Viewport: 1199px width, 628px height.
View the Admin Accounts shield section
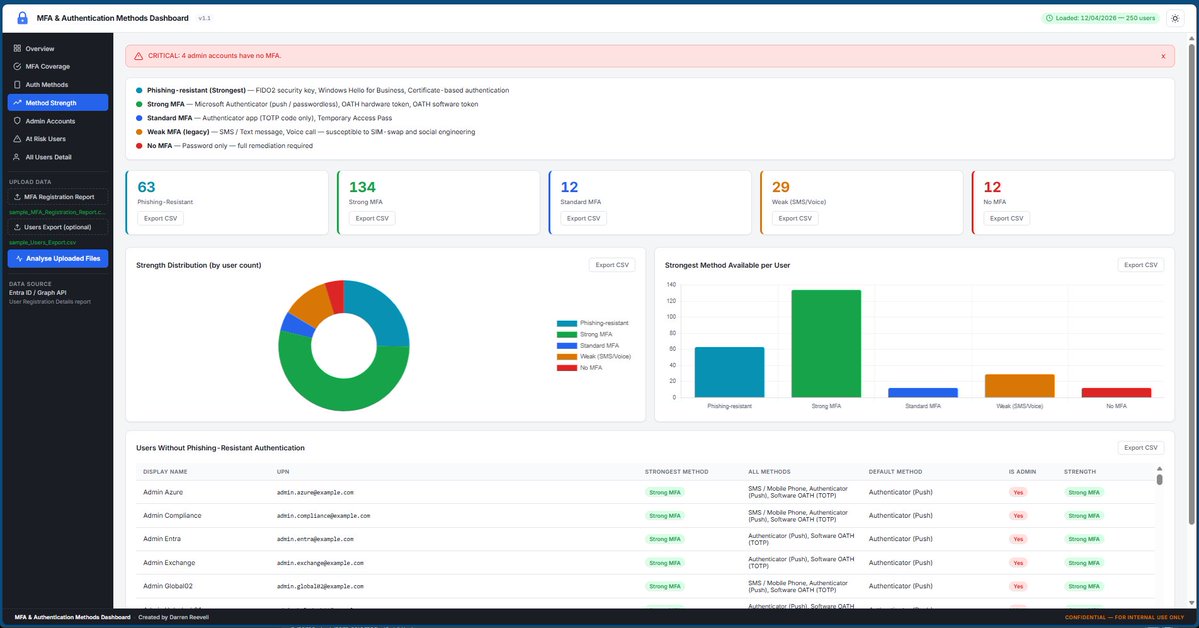(45, 119)
